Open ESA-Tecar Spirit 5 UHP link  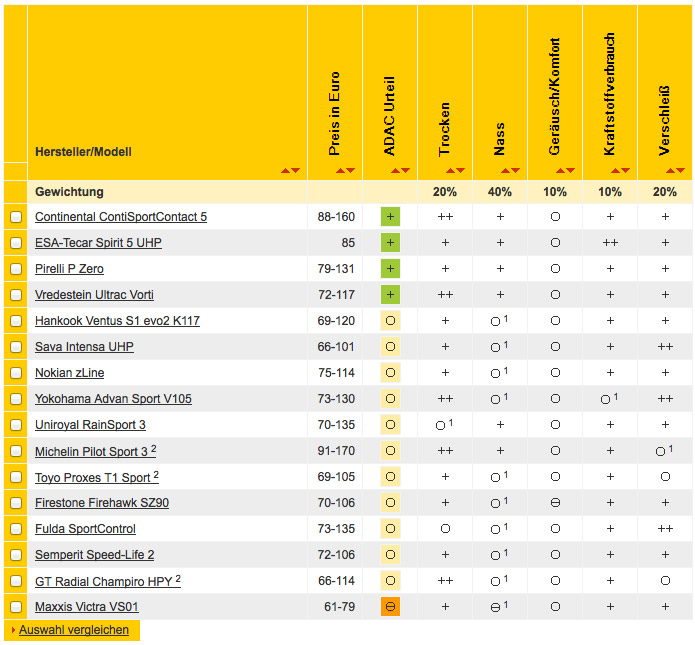pos(98,243)
